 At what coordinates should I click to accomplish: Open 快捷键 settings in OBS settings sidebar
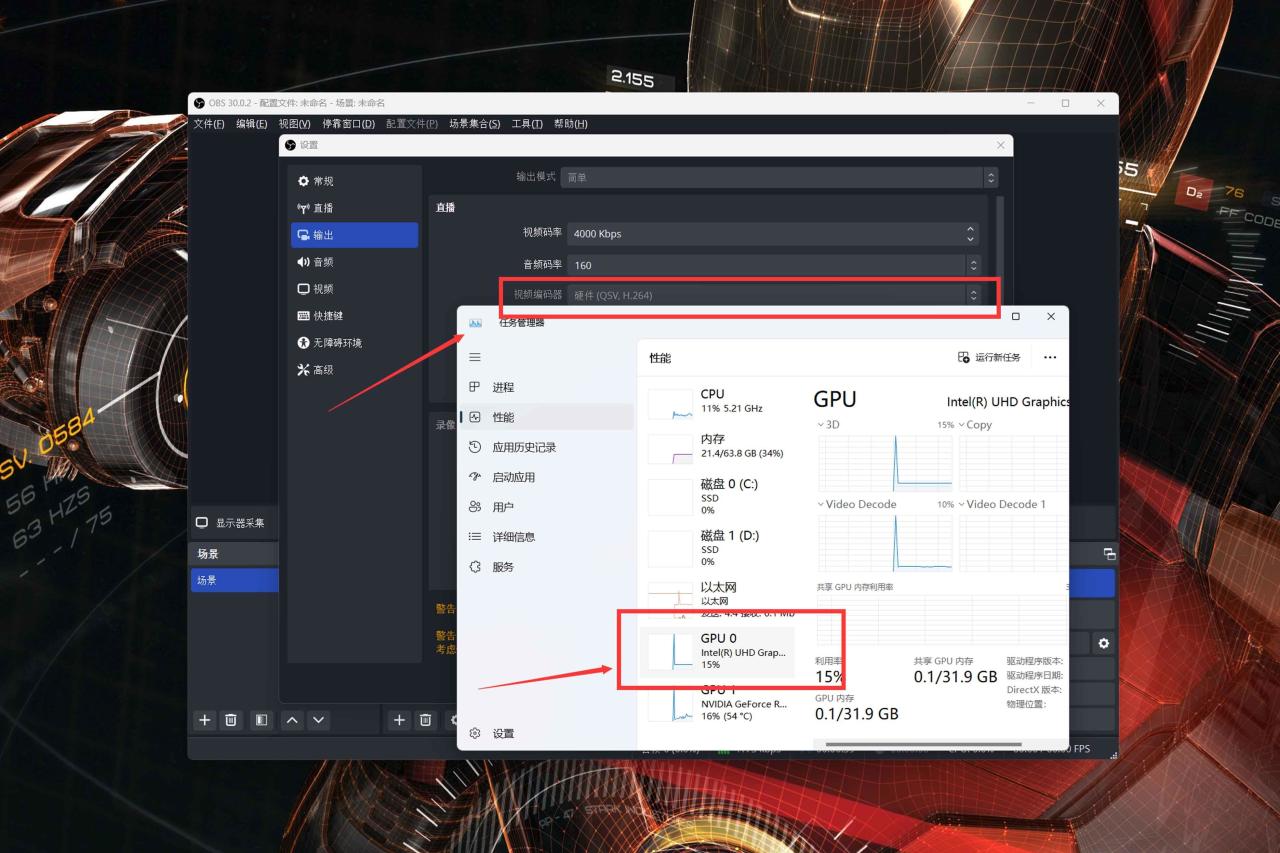354,316
